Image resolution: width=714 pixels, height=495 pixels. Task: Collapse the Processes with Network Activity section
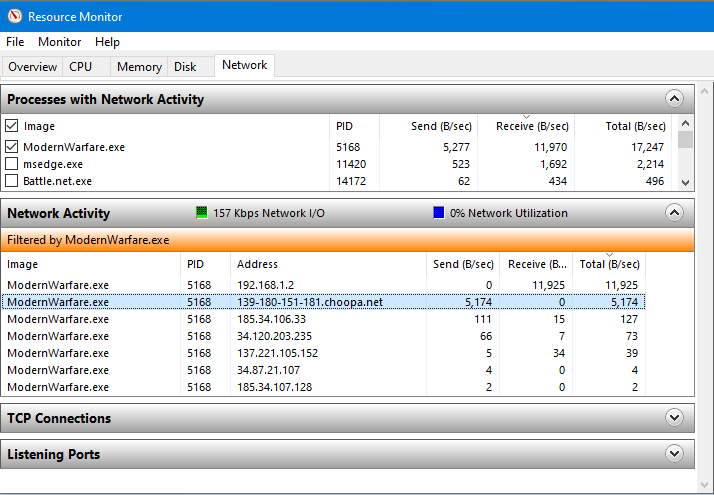point(674,98)
